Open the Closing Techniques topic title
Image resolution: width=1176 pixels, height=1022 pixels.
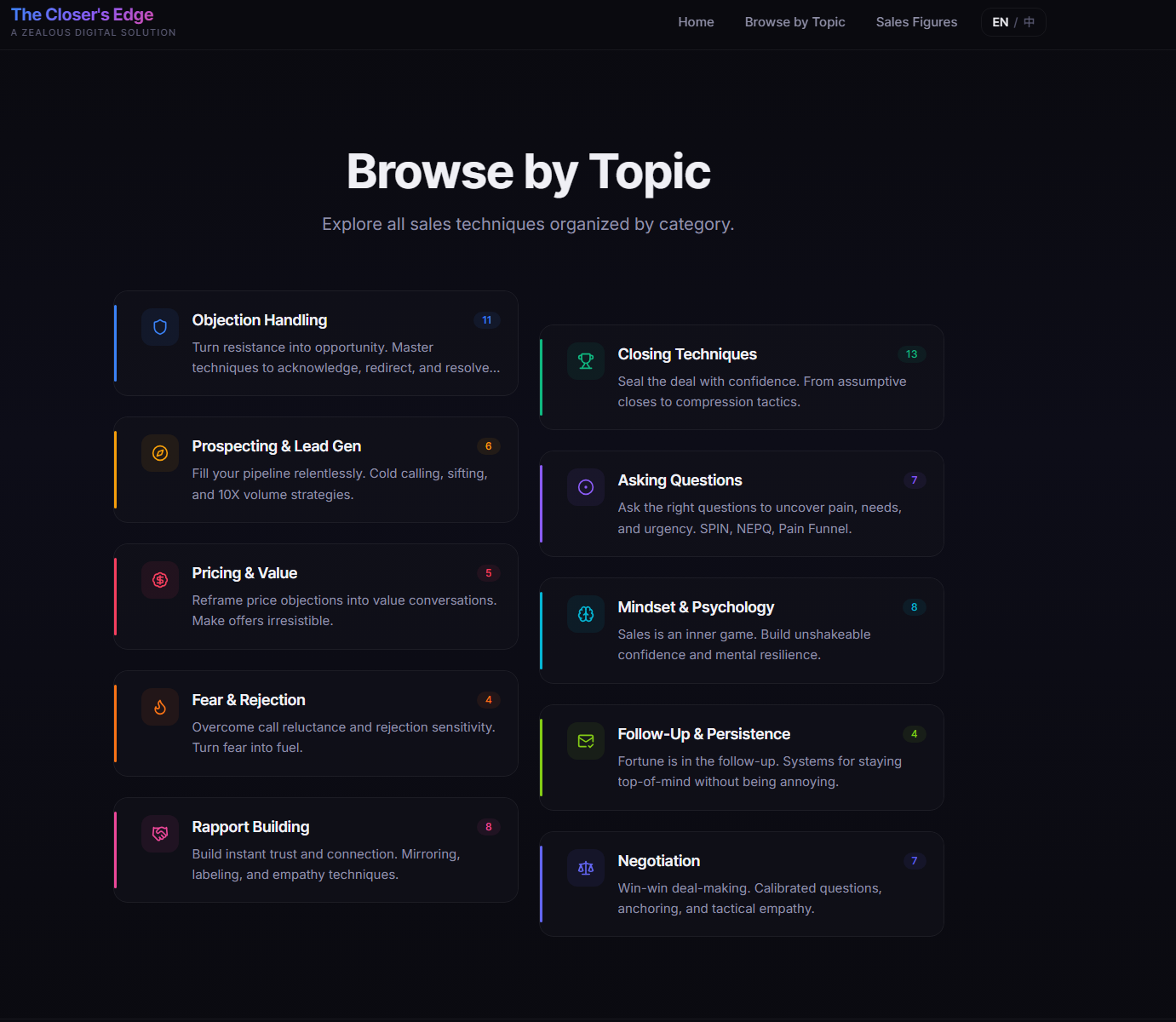coord(687,354)
